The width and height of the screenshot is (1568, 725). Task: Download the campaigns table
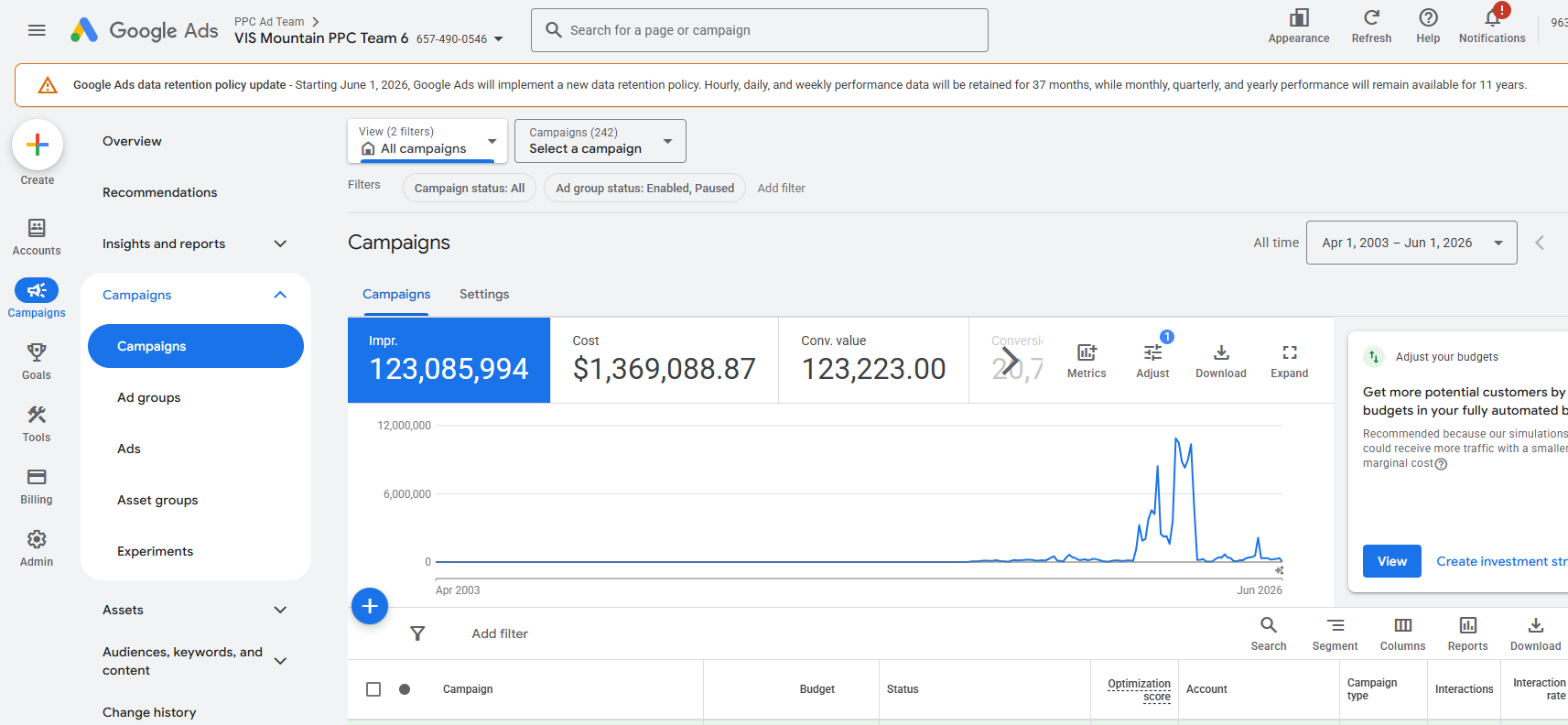click(1535, 633)
